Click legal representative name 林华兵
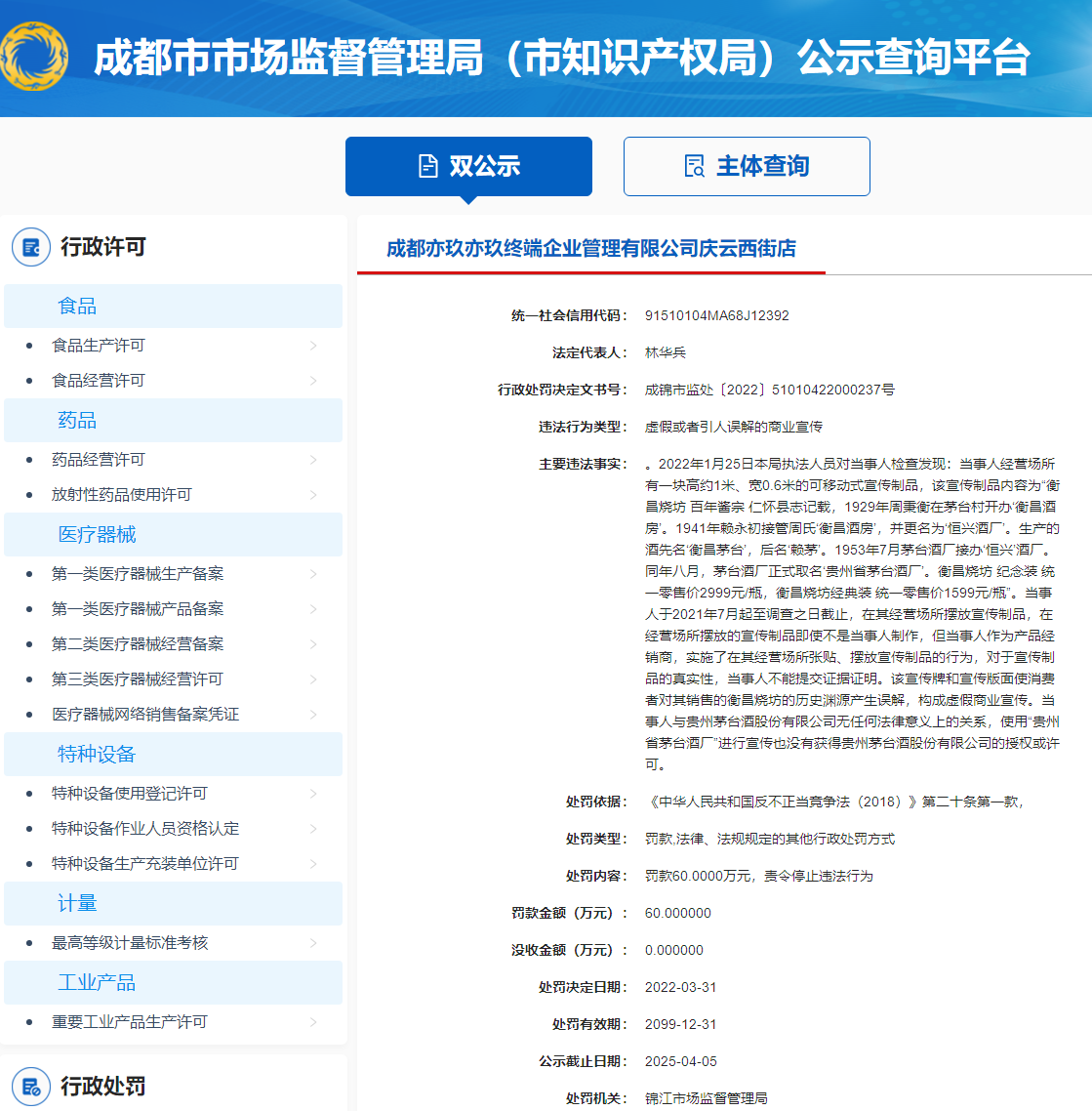Screen dimensions: 1092x1111 coord(665,352)
